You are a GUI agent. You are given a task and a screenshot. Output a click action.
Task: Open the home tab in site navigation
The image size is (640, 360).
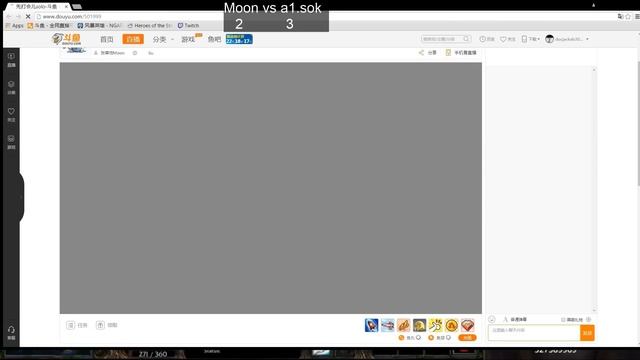[107, 39]
